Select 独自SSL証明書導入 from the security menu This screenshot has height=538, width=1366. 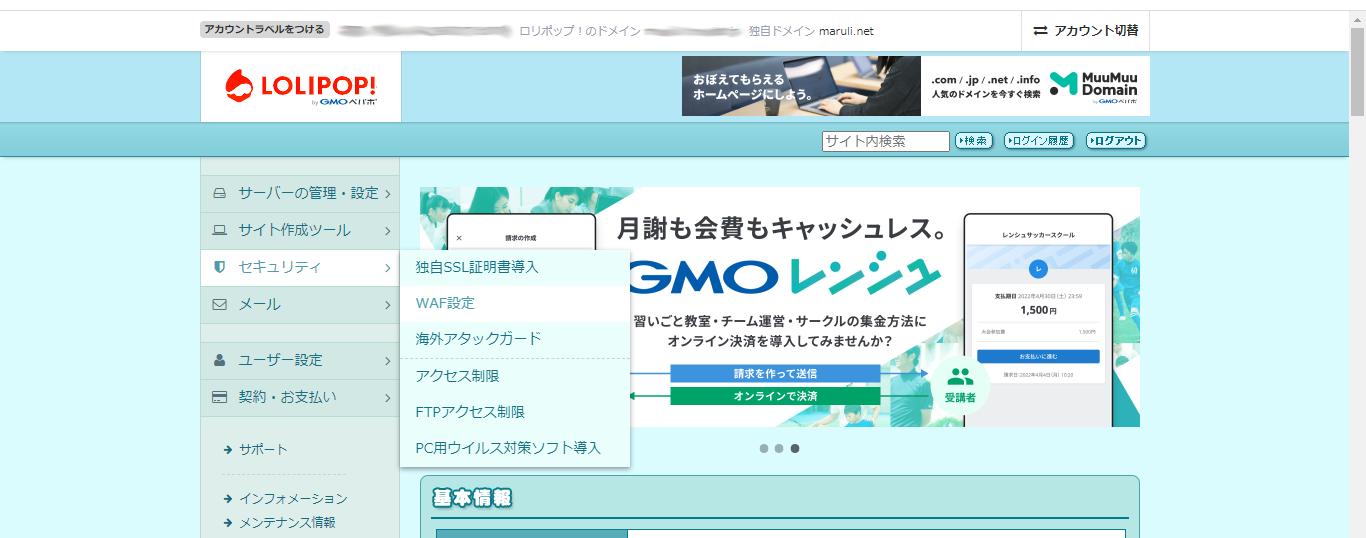(x=477, y=267)
